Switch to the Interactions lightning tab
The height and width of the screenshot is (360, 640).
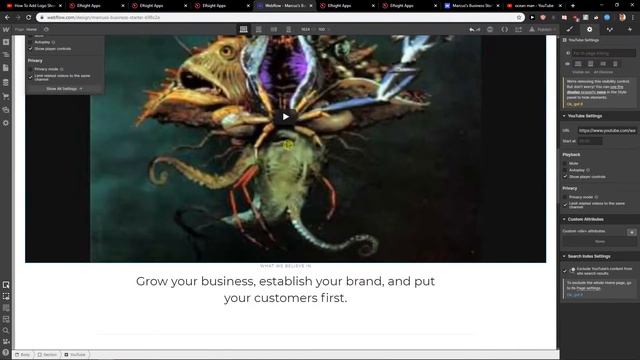point(630,29)
